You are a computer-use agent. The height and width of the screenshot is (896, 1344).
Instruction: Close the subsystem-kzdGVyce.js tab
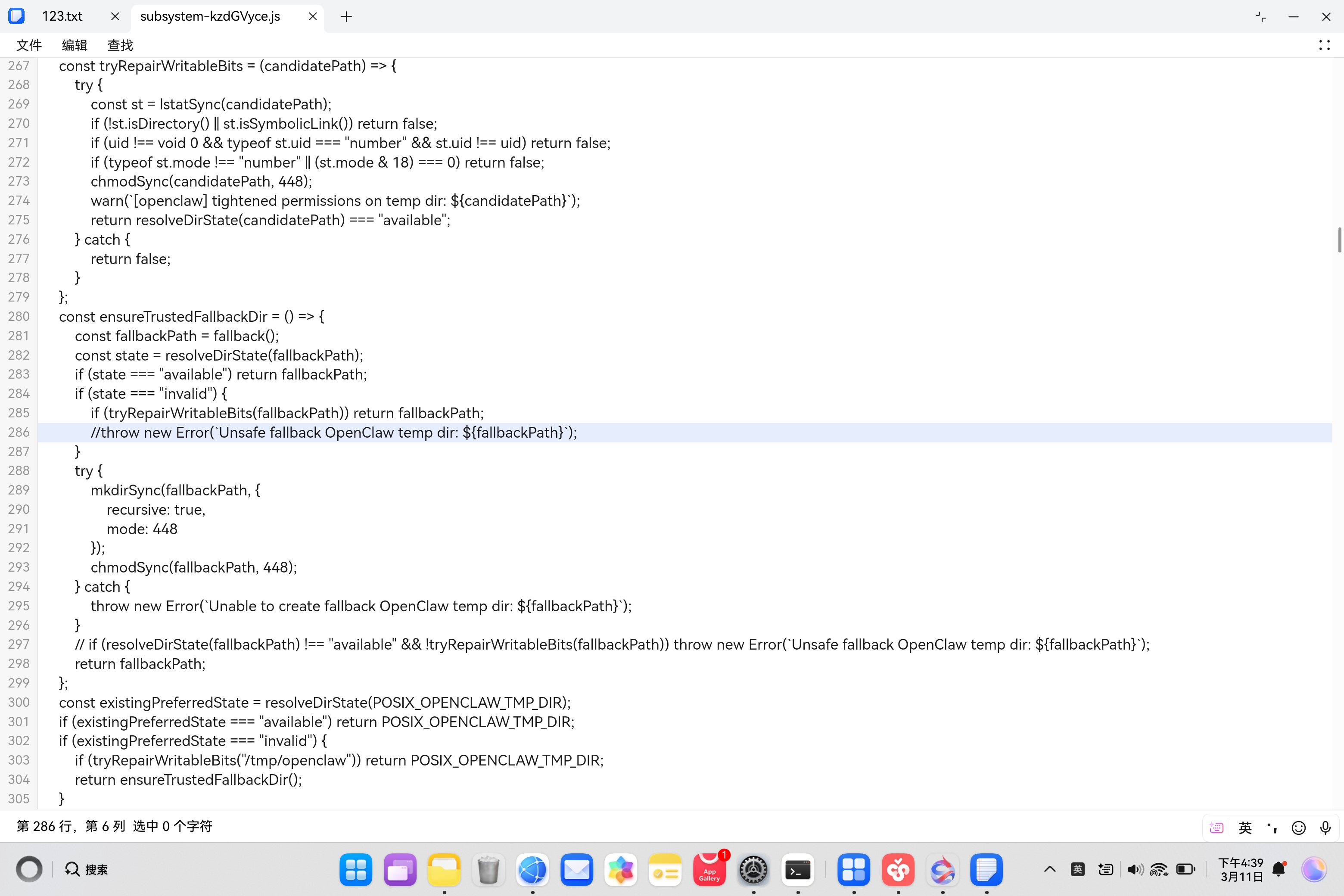tap(313, 16)
